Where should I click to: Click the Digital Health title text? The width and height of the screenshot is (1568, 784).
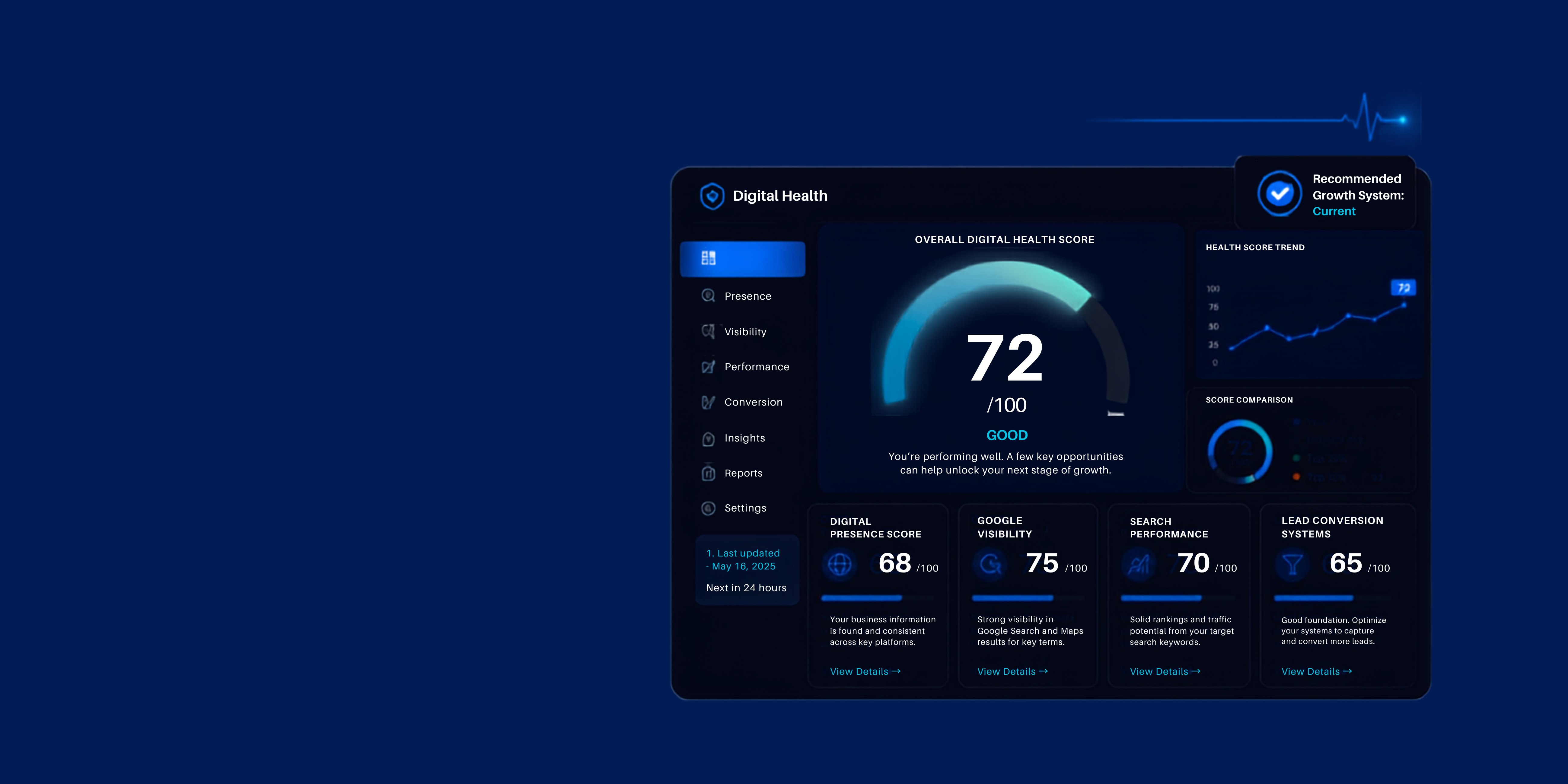780,196
